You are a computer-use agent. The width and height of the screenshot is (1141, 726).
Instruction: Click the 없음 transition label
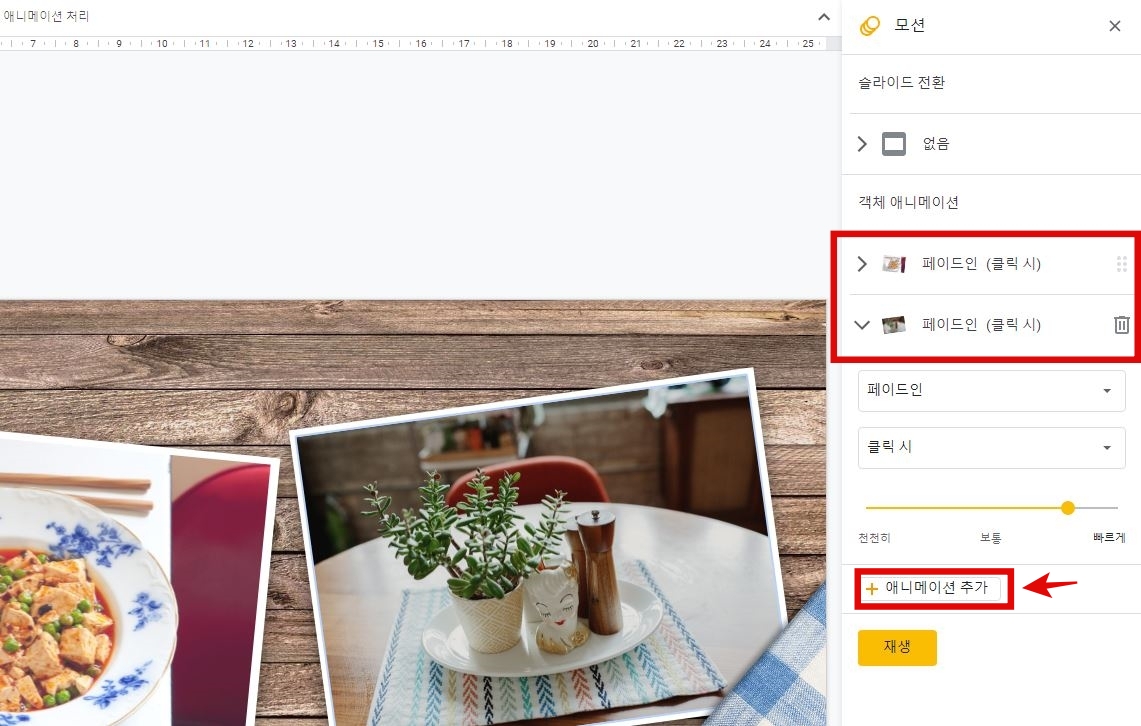(936, 144)
